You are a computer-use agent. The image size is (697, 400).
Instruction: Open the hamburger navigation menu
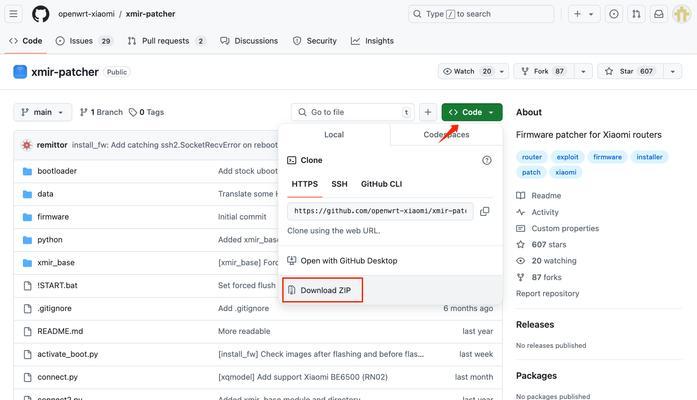coord(14,14)
